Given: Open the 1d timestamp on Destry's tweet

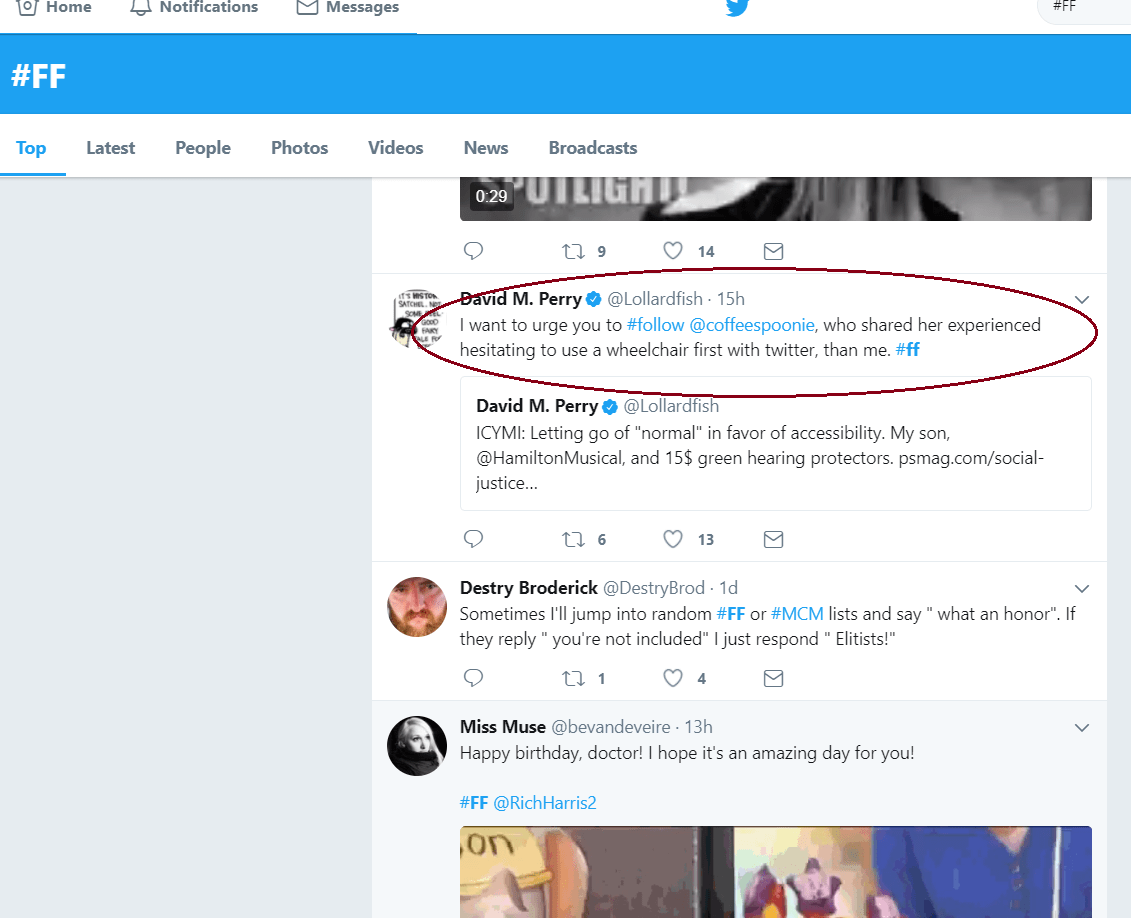Looking at the screenshot, I should click(x=729, y=588).
